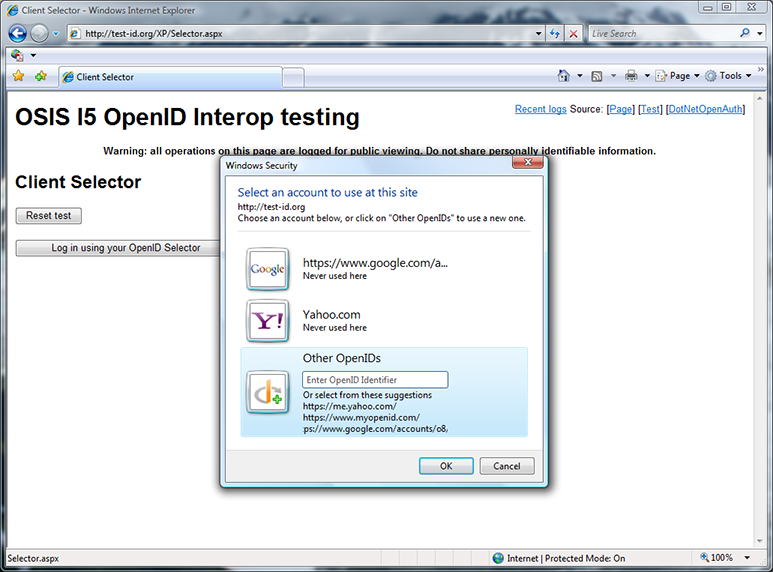Click the Other OpenIDs icon
This screenshot has height=572, width=773.
(x=267, y=392)
